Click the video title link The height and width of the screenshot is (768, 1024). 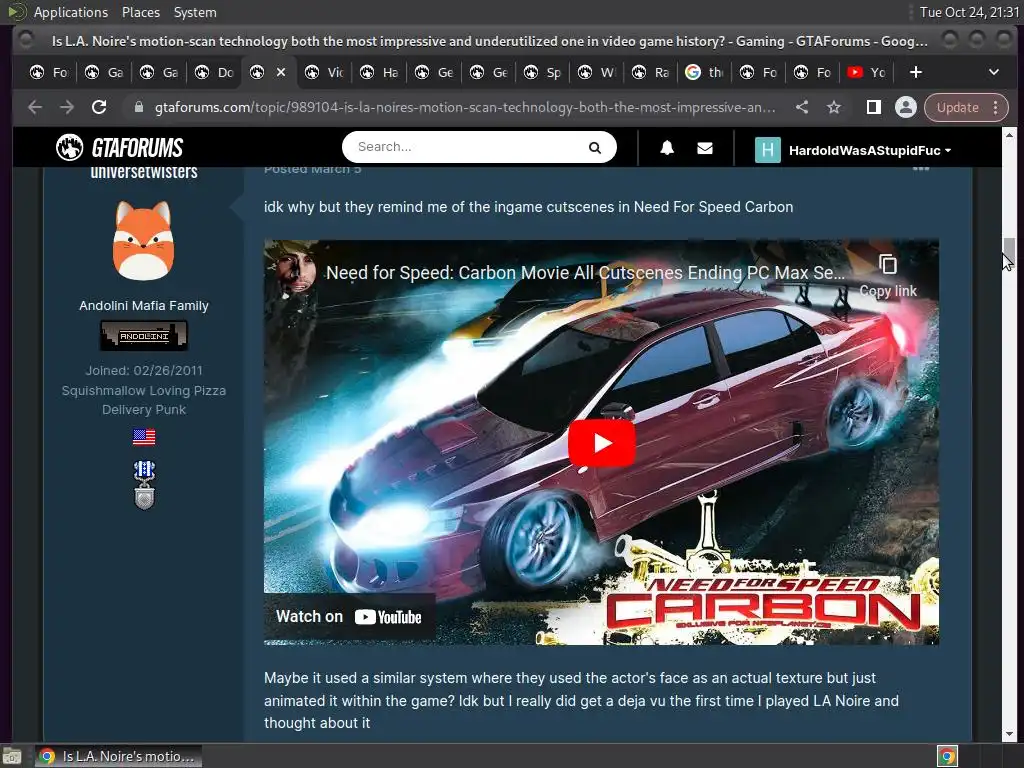coord(585,273)
